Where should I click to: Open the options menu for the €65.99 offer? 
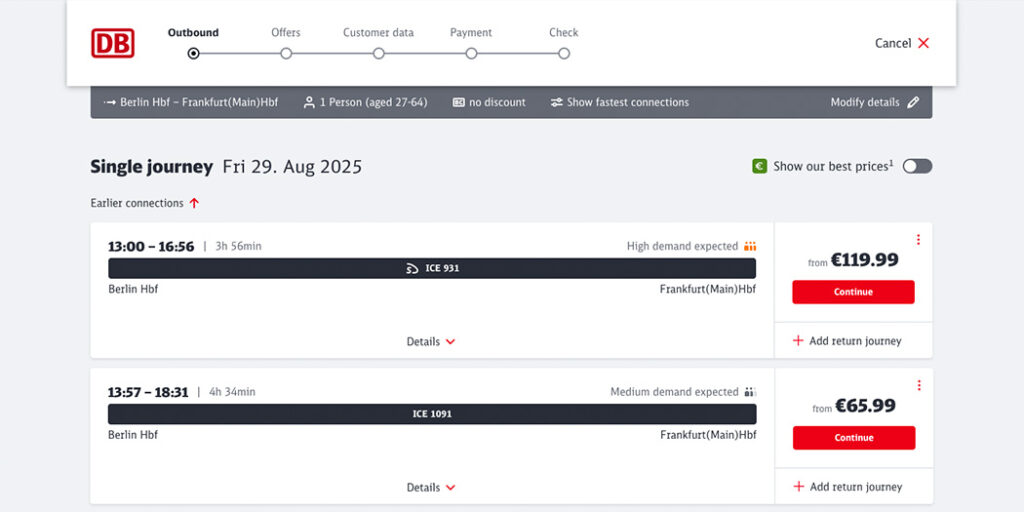click(x=919, y=385)
